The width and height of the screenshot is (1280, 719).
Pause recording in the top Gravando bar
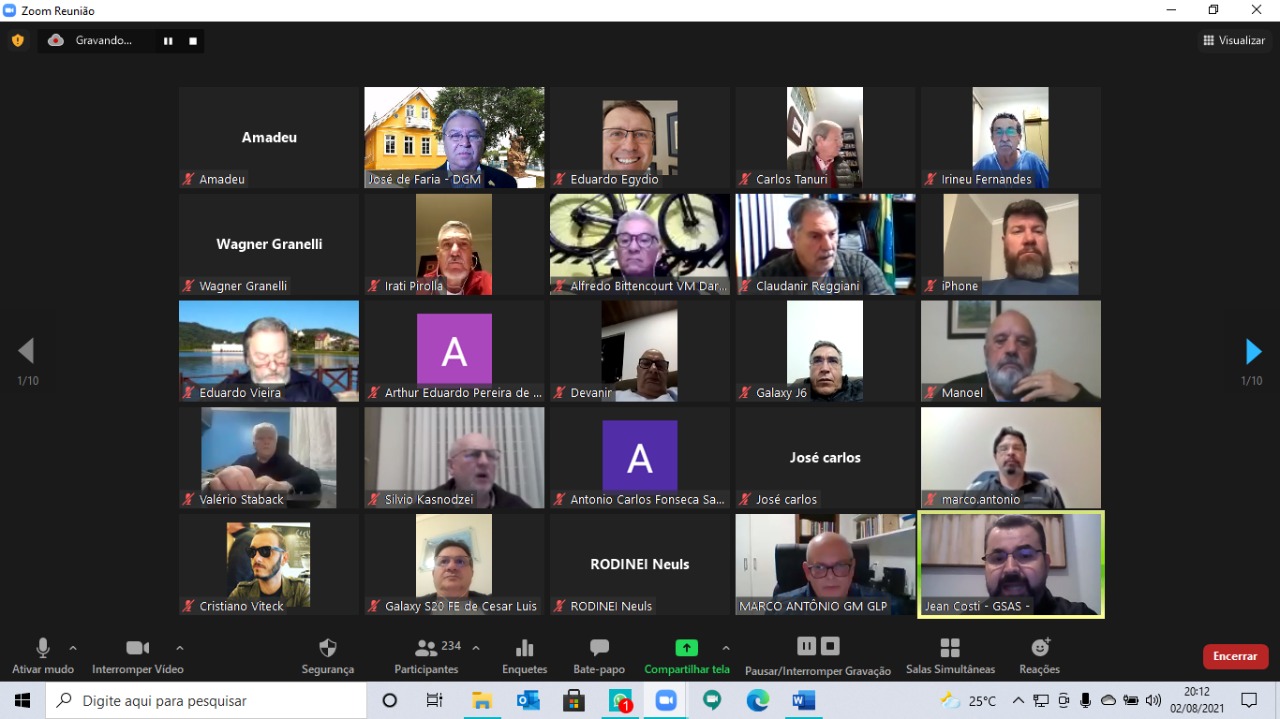click(x=168, y=41)
